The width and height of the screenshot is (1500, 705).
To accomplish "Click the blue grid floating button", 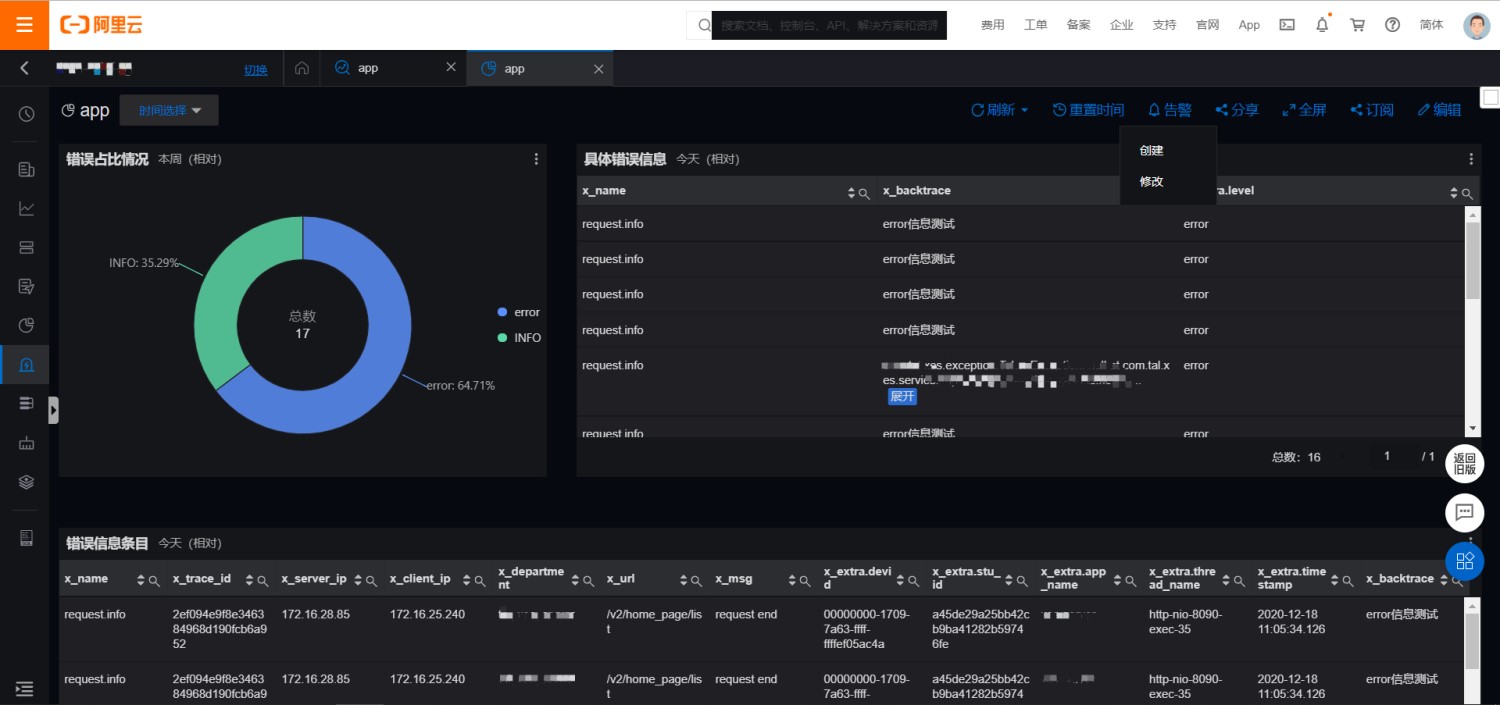I will [1464, 560].
